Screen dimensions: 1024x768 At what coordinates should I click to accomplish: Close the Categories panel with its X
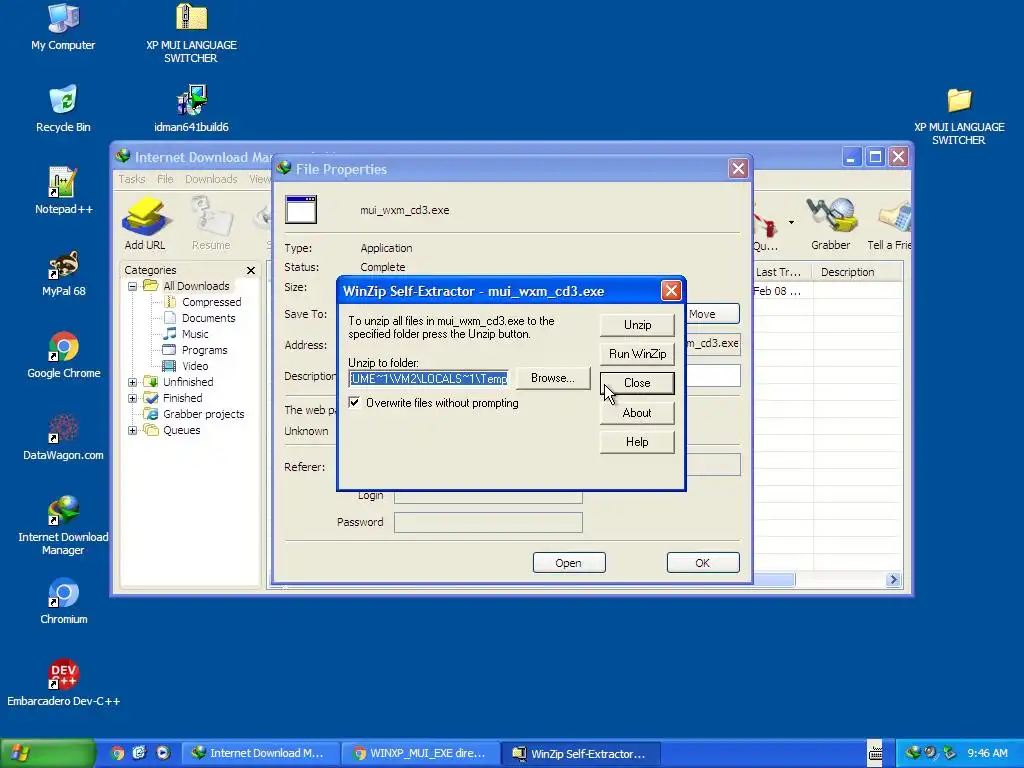click(x=251, y=270)
